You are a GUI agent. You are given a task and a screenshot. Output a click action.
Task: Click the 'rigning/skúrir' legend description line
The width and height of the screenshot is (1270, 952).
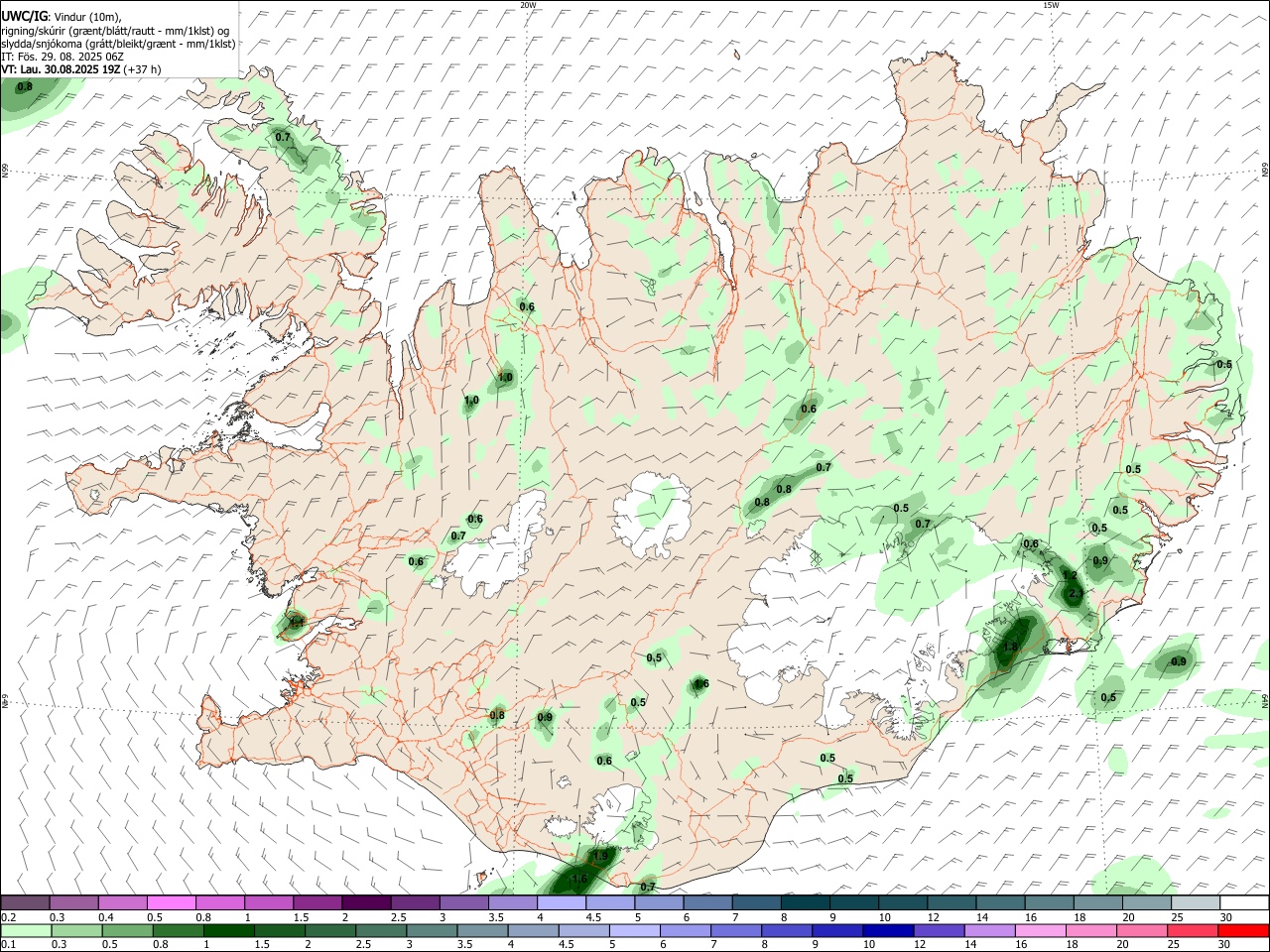115,30
